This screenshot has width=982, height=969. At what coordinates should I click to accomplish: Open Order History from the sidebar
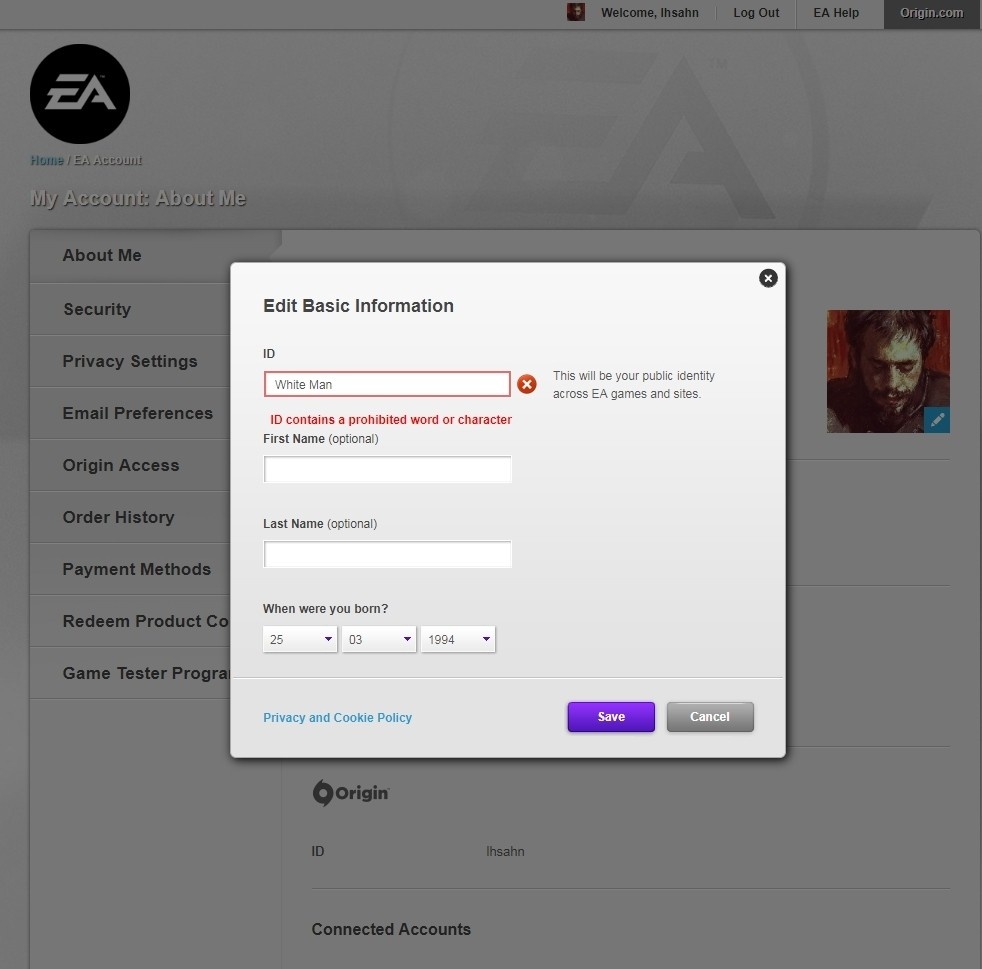[118, 517]
